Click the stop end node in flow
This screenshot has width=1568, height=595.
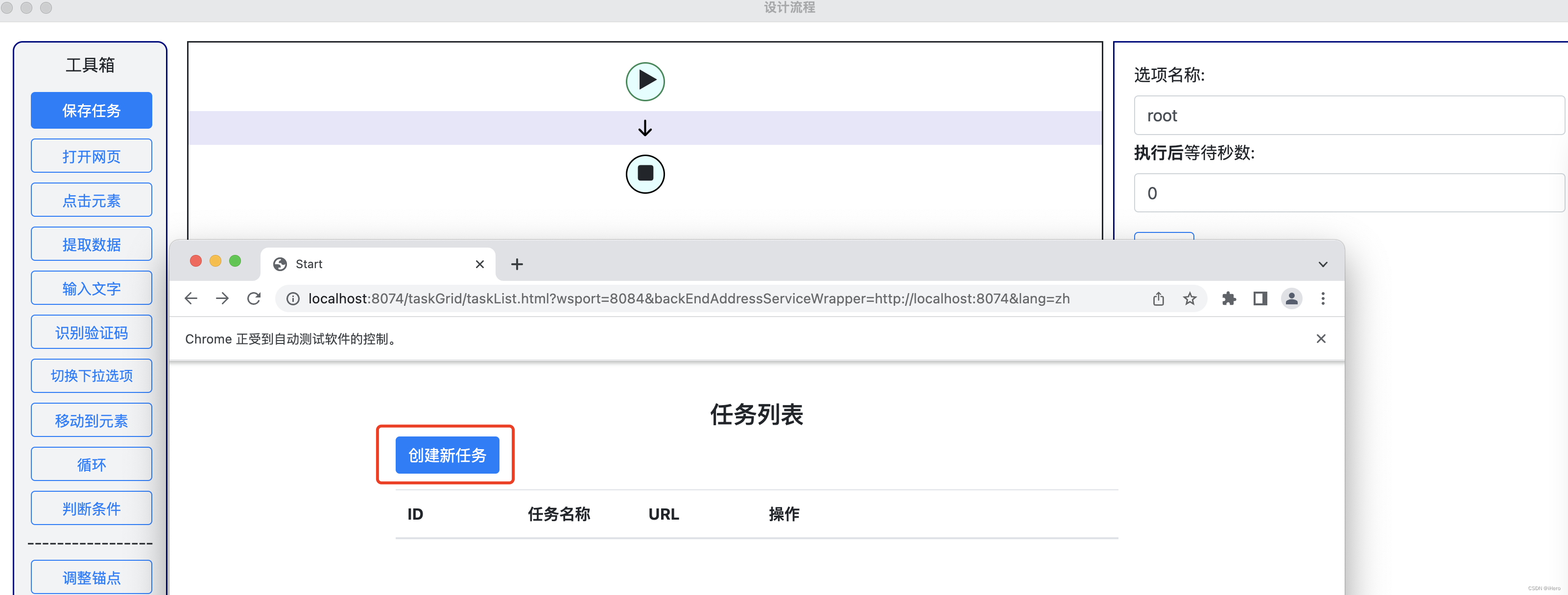coord(644,174)
